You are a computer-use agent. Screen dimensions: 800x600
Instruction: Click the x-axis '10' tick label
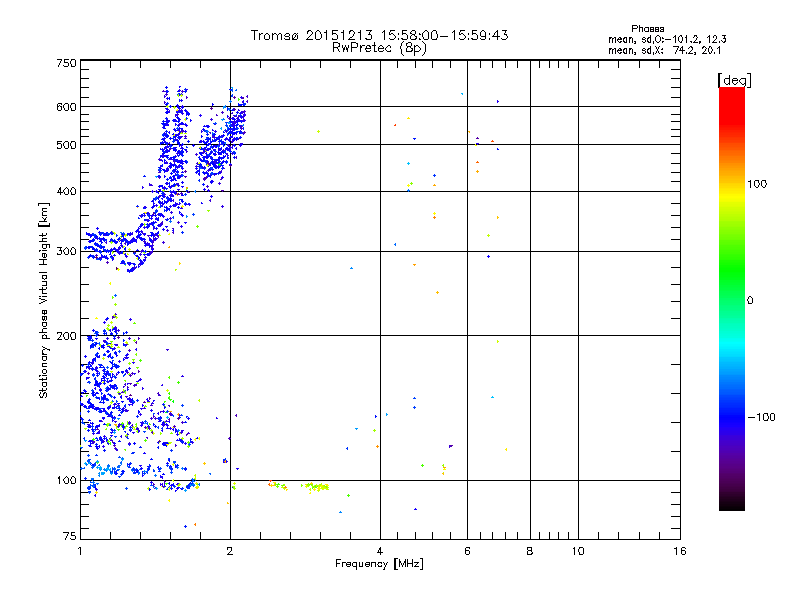(x=578, y=551)
